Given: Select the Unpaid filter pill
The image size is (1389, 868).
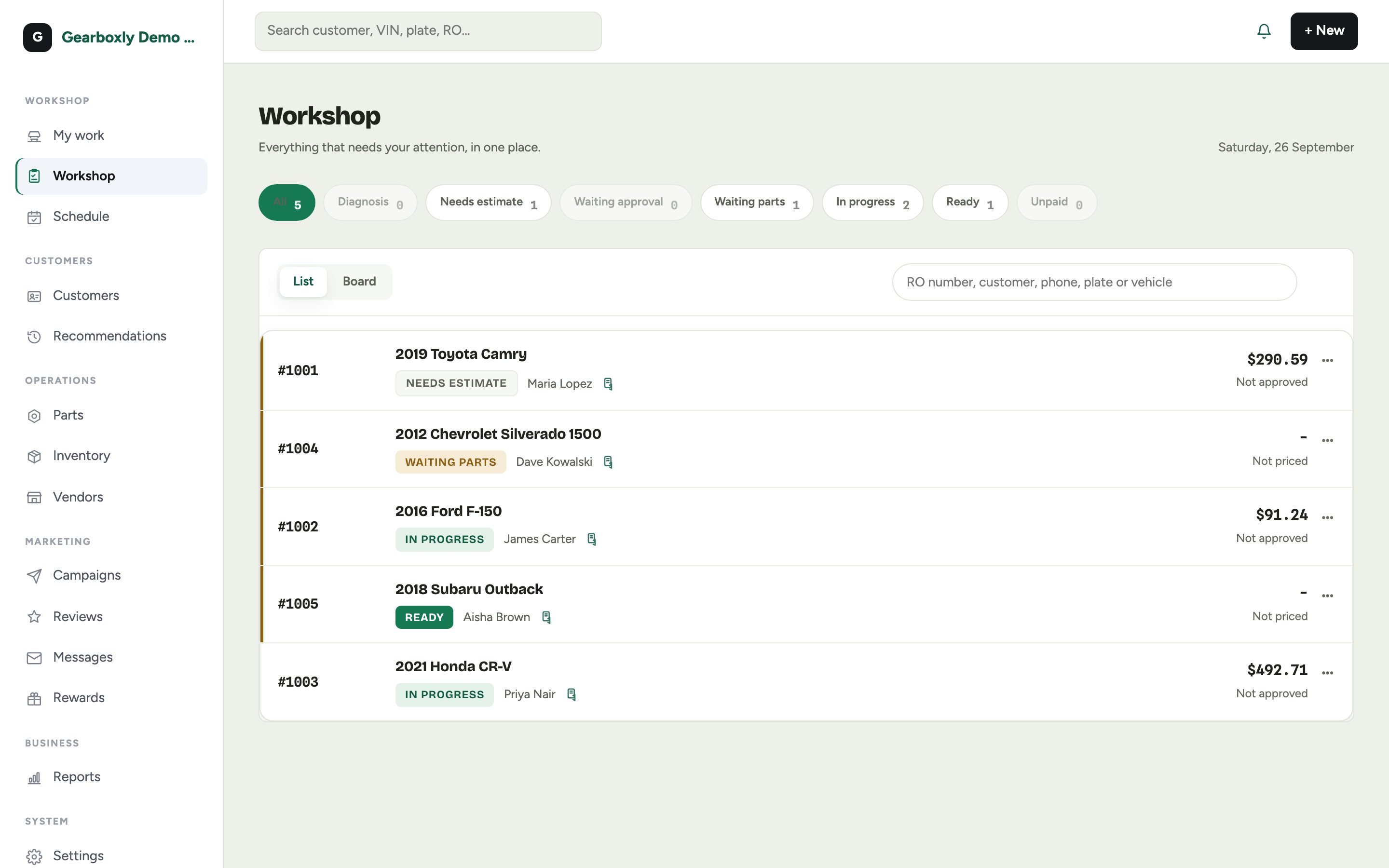Looking at the screenshot, I should pyautogui.click(x=1056, y=202).
